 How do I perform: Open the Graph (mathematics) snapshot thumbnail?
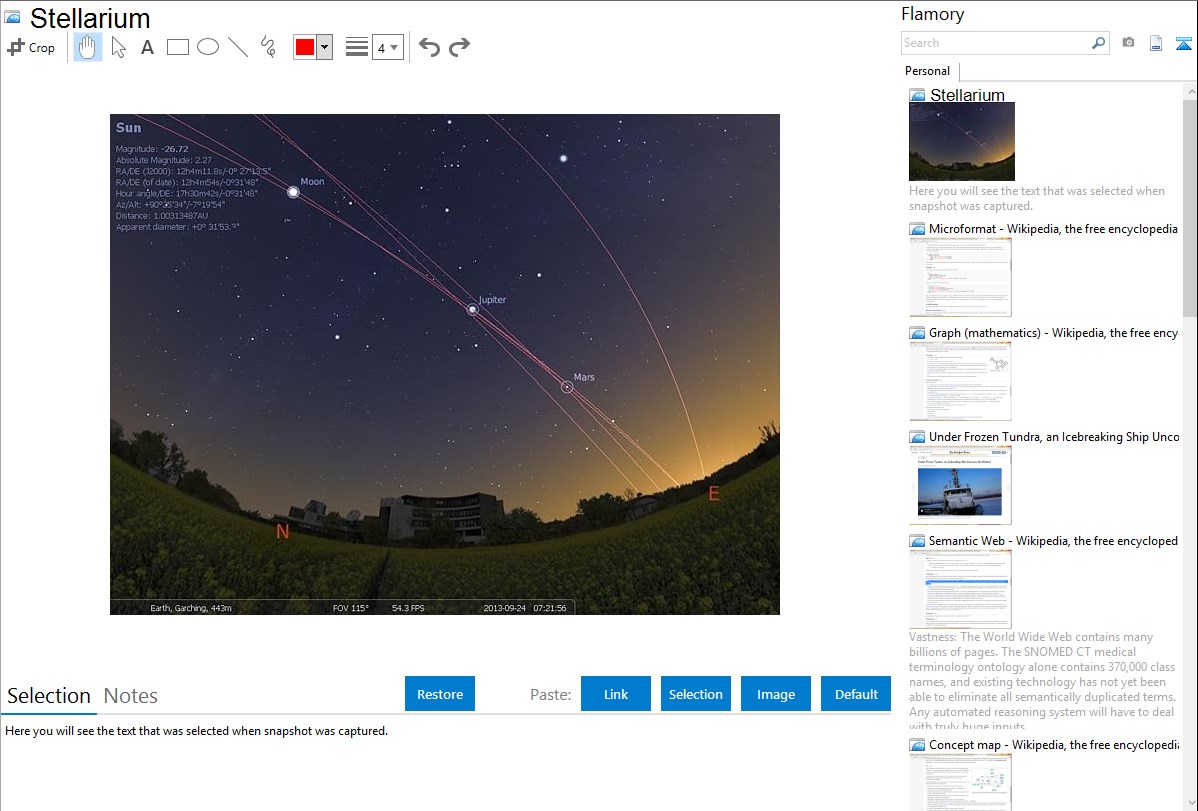pos(960,381)
